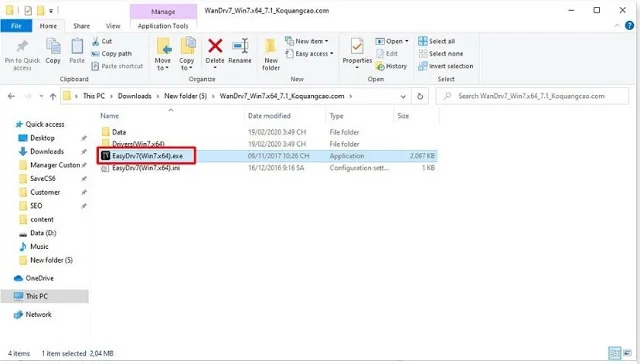This screenshot has width=640, height=364.
Task: Click the Edit button in Open group
Action: point(387,53)
